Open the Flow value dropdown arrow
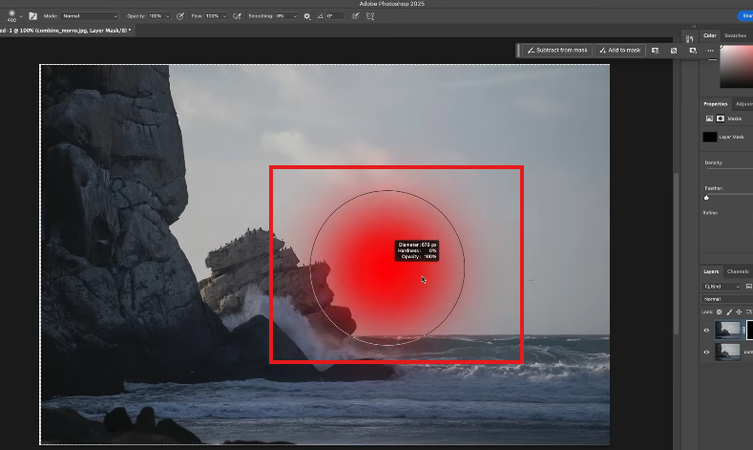The height and width of the screenshot is (450, 753). pyautogui.click(x=224, y=16)
